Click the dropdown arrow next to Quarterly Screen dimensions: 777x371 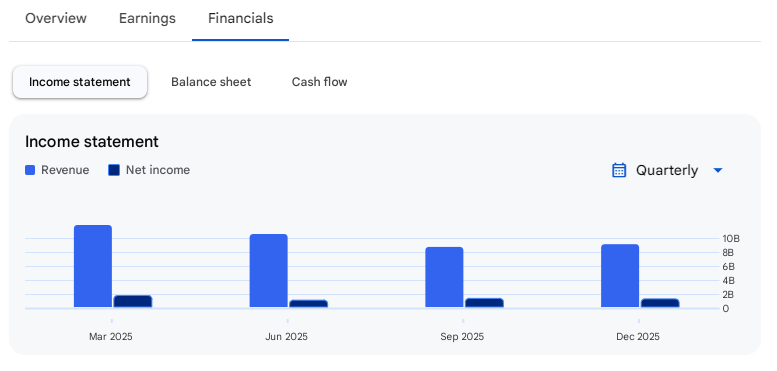point(718,170)
